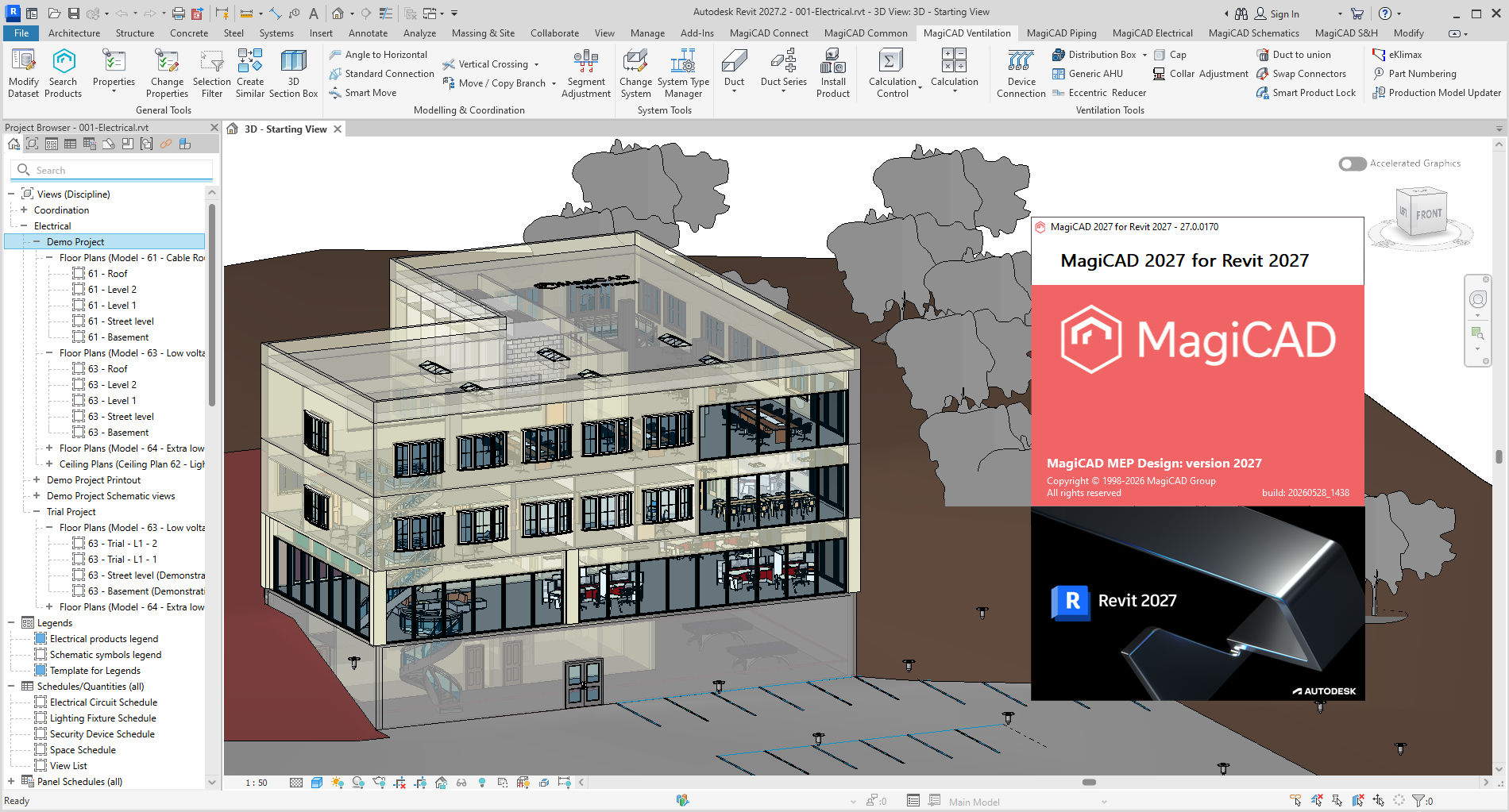This screenshot has width=1509, height=812.
Task: Click Angle to Horizontal tool
Action: coord(378,55)
